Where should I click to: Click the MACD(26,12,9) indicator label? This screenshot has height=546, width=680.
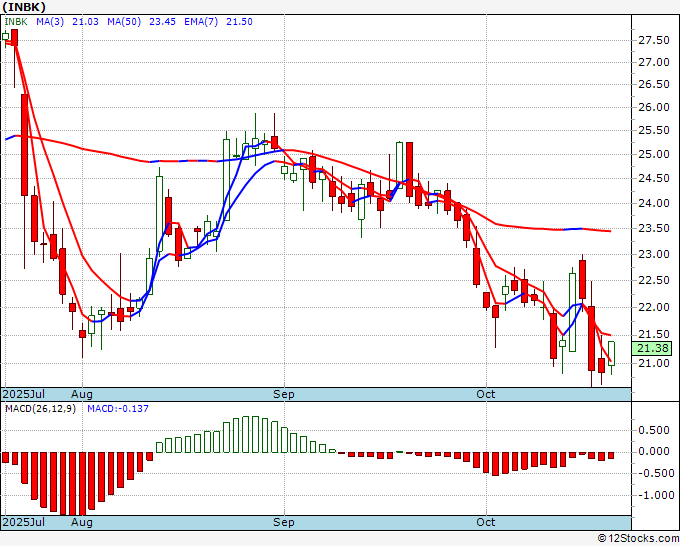40,409
